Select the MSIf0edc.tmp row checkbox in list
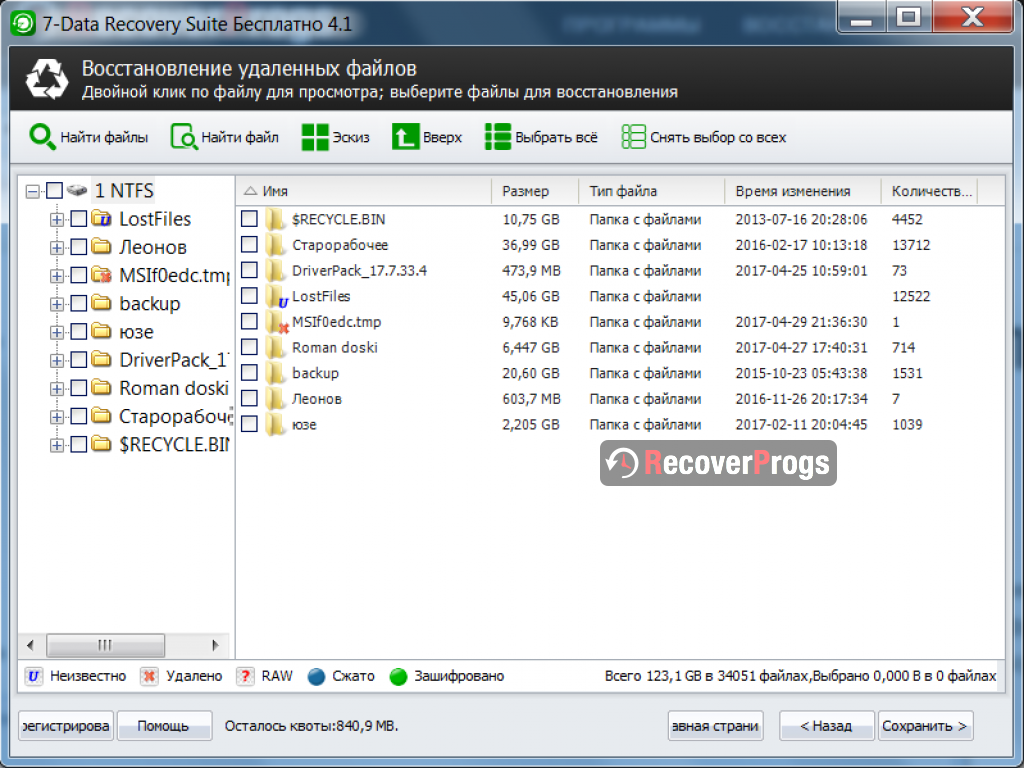This screenshot has height=768, width=1024. tap(249, 321)
